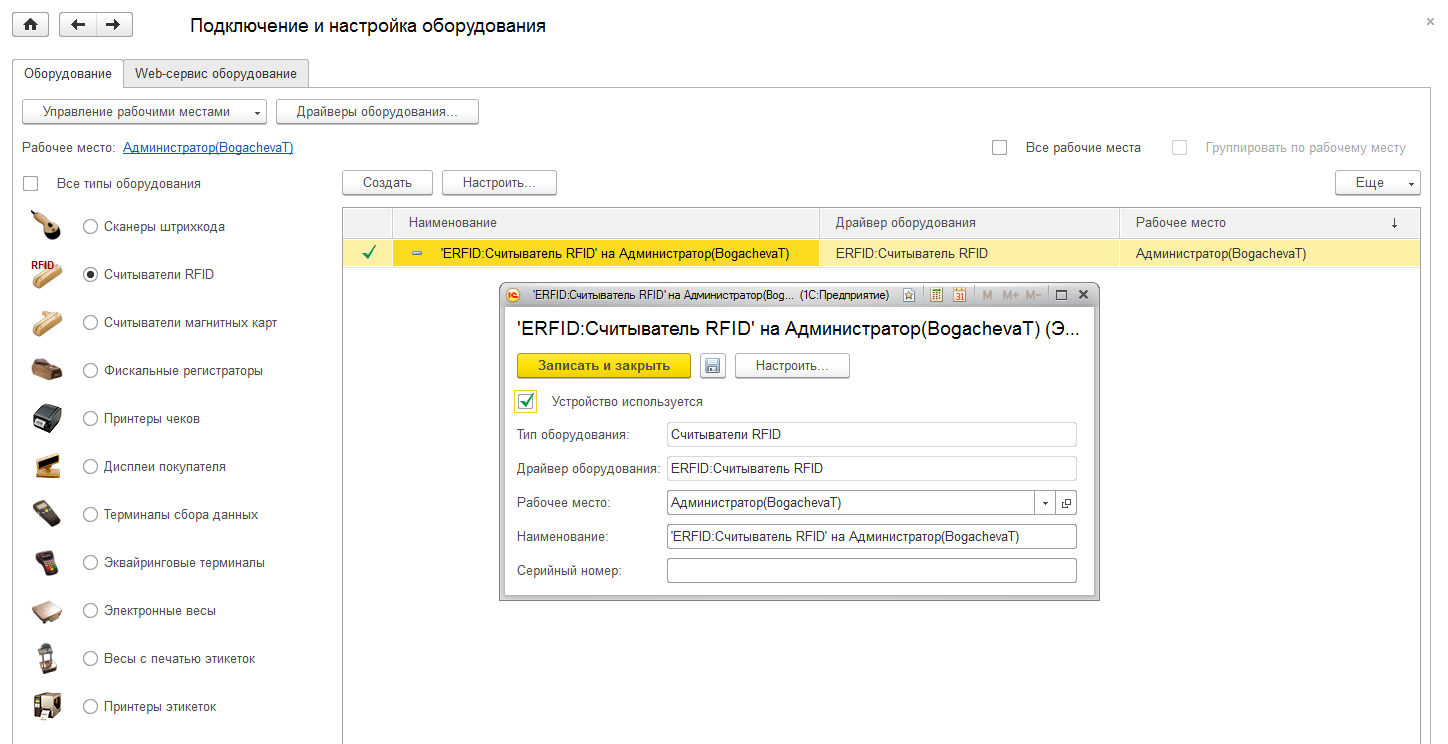Click the electronic scales device icon
The image size is (1448, 744).
46,610
